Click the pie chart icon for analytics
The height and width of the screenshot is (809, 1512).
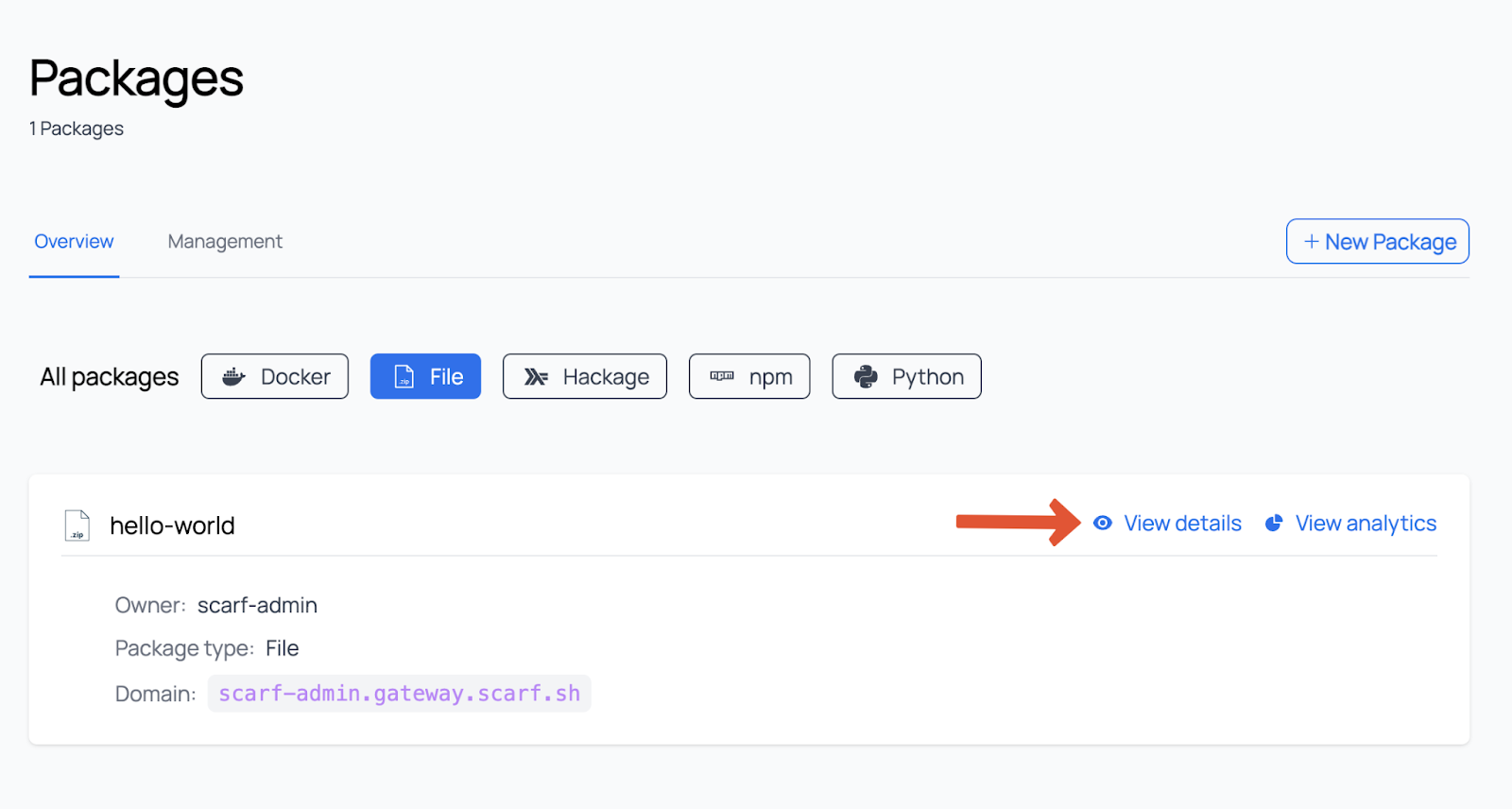pyautogui.click(x=1274, y=524)
